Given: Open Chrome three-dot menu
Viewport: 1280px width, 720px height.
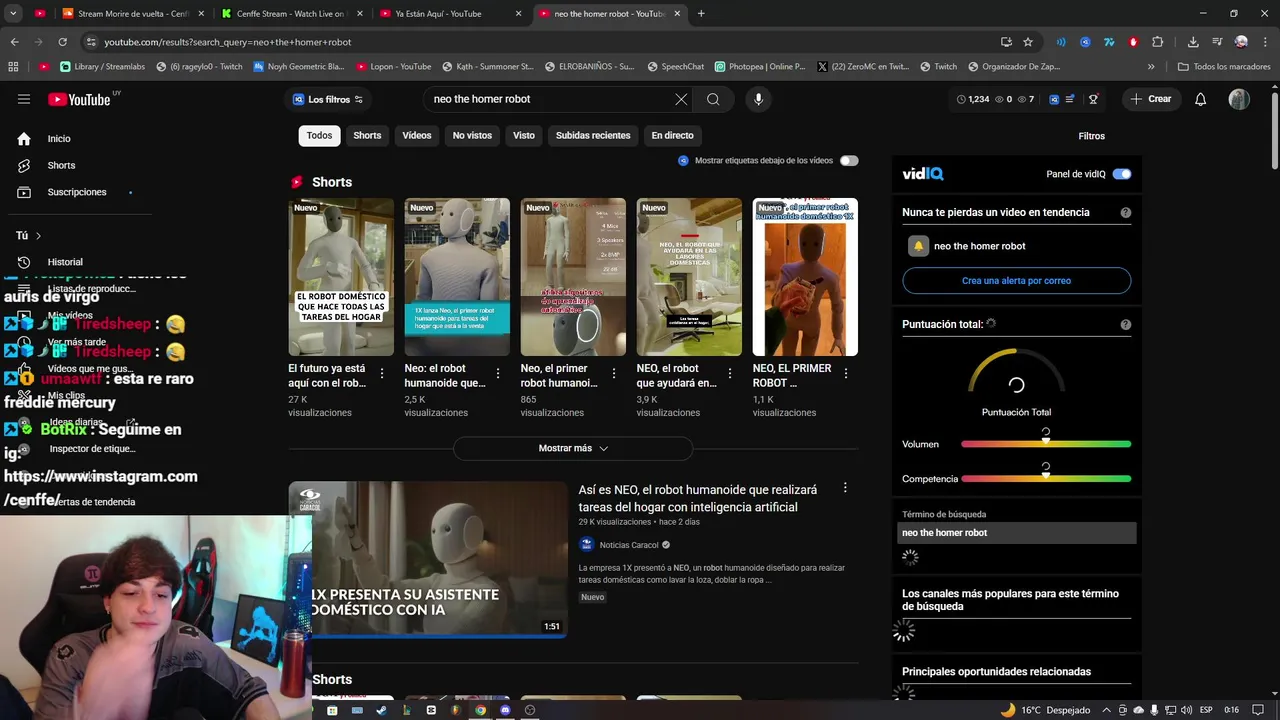Looking at the screenshot, I should coord(1264,42).
